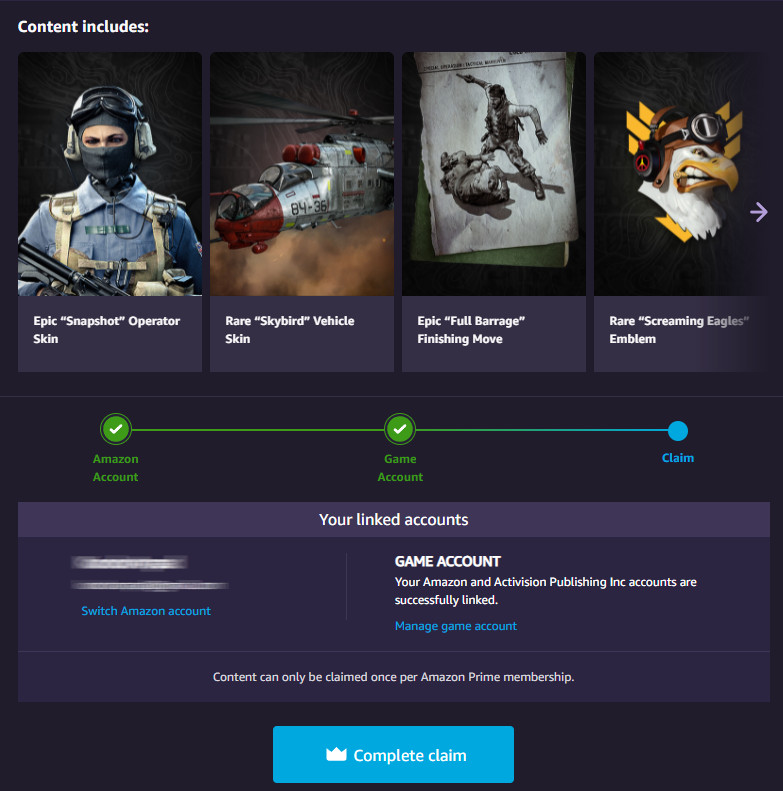783x791 pixels.
Task: Click the purple next-arrow in content carousel
Action: click(758, 212)
